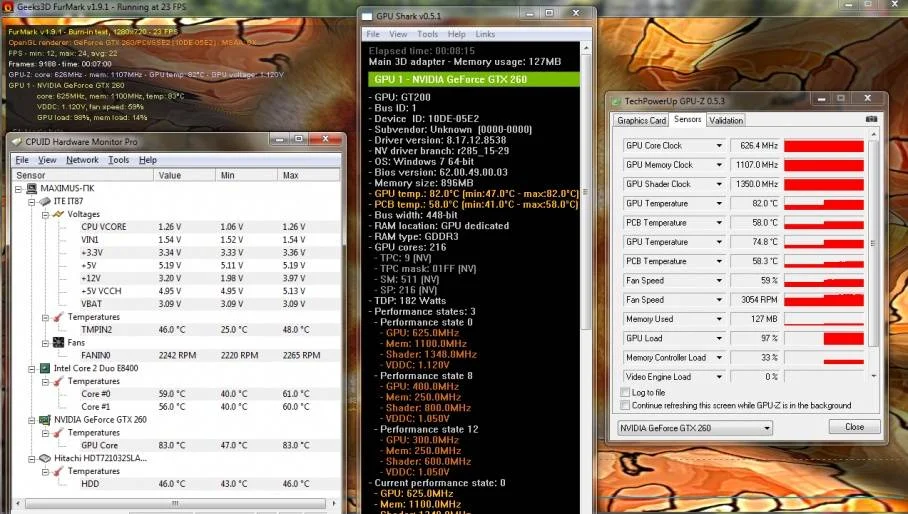
Task: Click the Value column header
Action: pos(184,175)
